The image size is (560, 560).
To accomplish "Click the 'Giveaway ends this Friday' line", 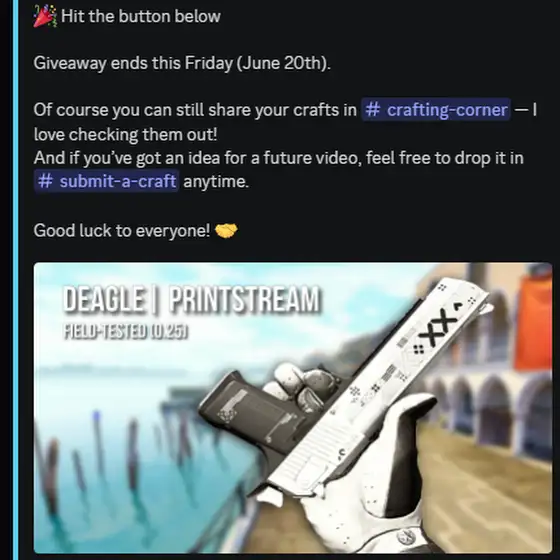I will (182, 63).
